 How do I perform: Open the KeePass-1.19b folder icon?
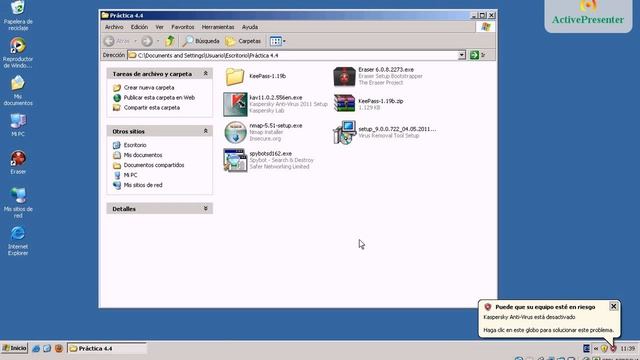click(x=235, y=76)
